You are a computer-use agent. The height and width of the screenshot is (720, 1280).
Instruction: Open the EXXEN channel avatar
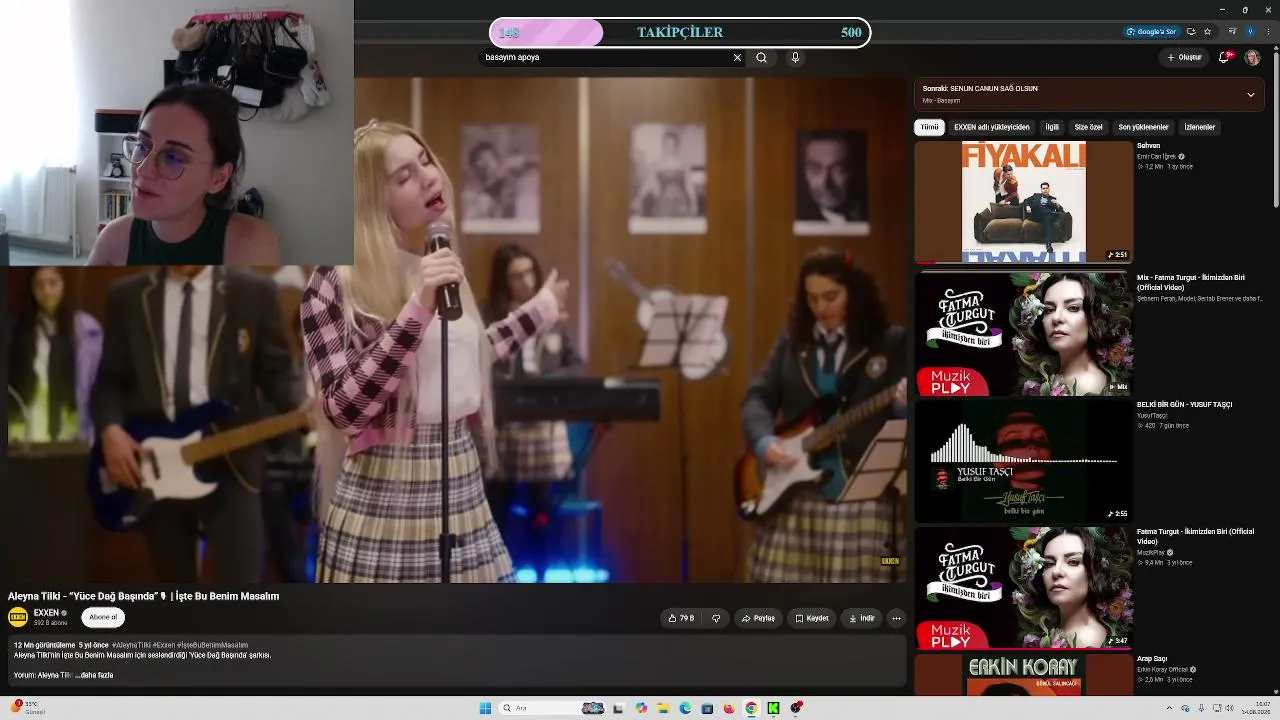(x=18, y=617)
